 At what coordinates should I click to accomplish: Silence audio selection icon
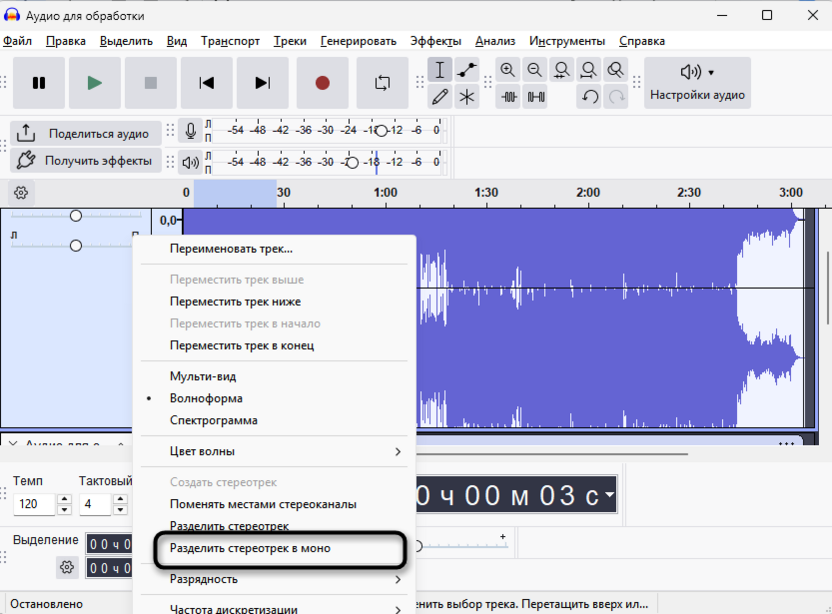tap(535, 97)
